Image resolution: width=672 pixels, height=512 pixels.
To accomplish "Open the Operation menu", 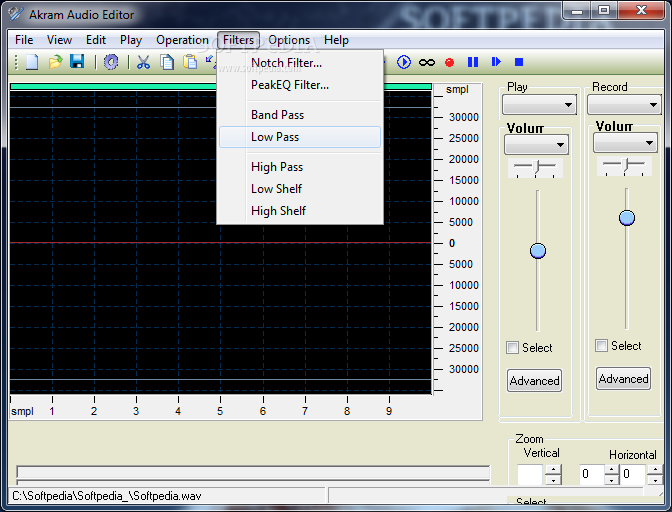I will click(182, 40).
